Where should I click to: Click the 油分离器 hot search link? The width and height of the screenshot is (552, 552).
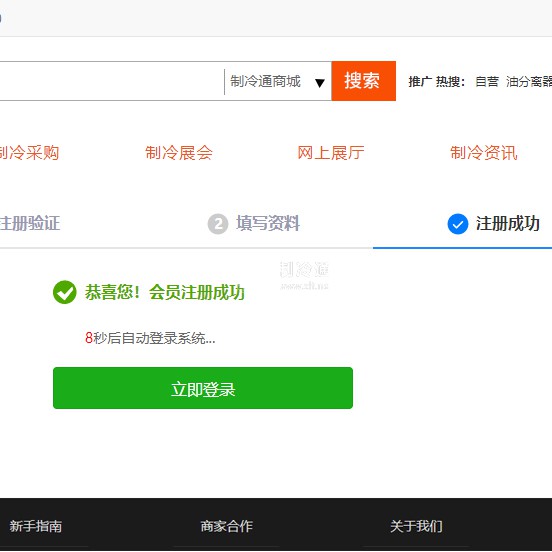click(529, 82)
